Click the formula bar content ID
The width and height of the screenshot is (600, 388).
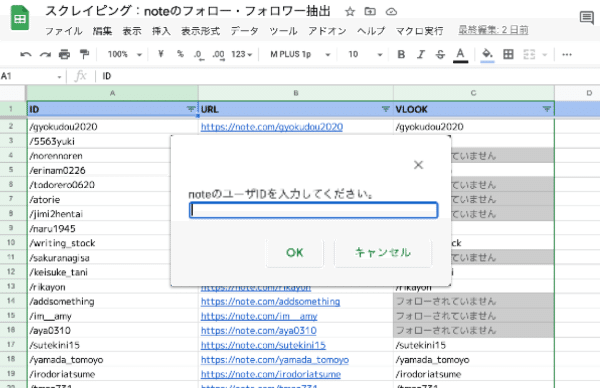click(x=107, y=76)
